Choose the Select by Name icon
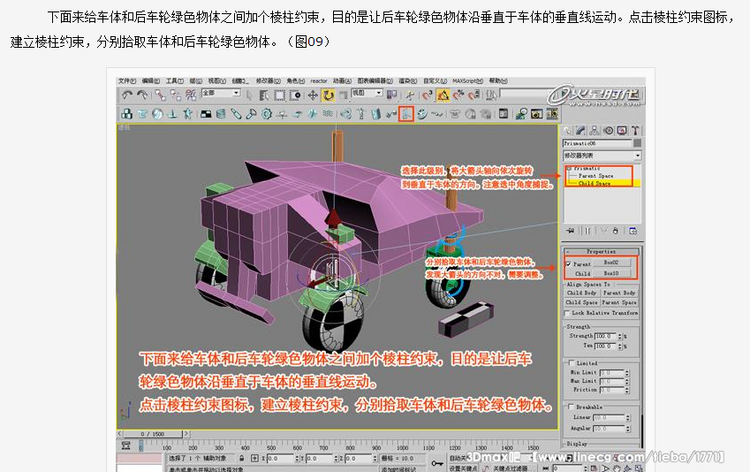Image resolution: width=750 pixels, height=472 pixels. tap(264, 95)
